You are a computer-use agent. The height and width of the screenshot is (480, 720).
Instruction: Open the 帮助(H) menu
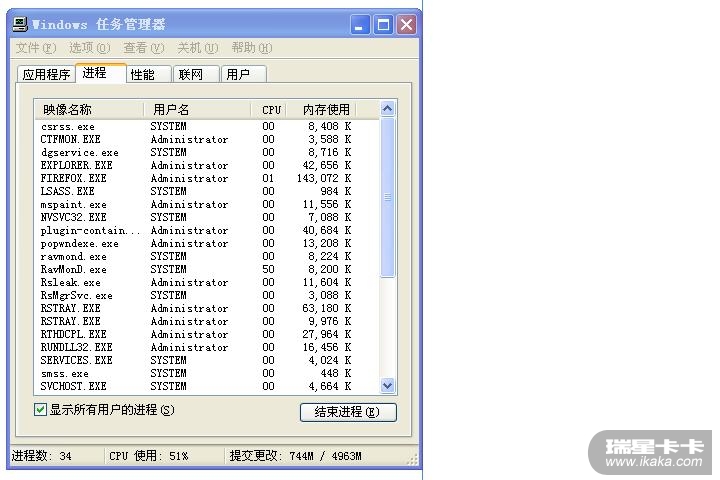click(x=252, y=48)
